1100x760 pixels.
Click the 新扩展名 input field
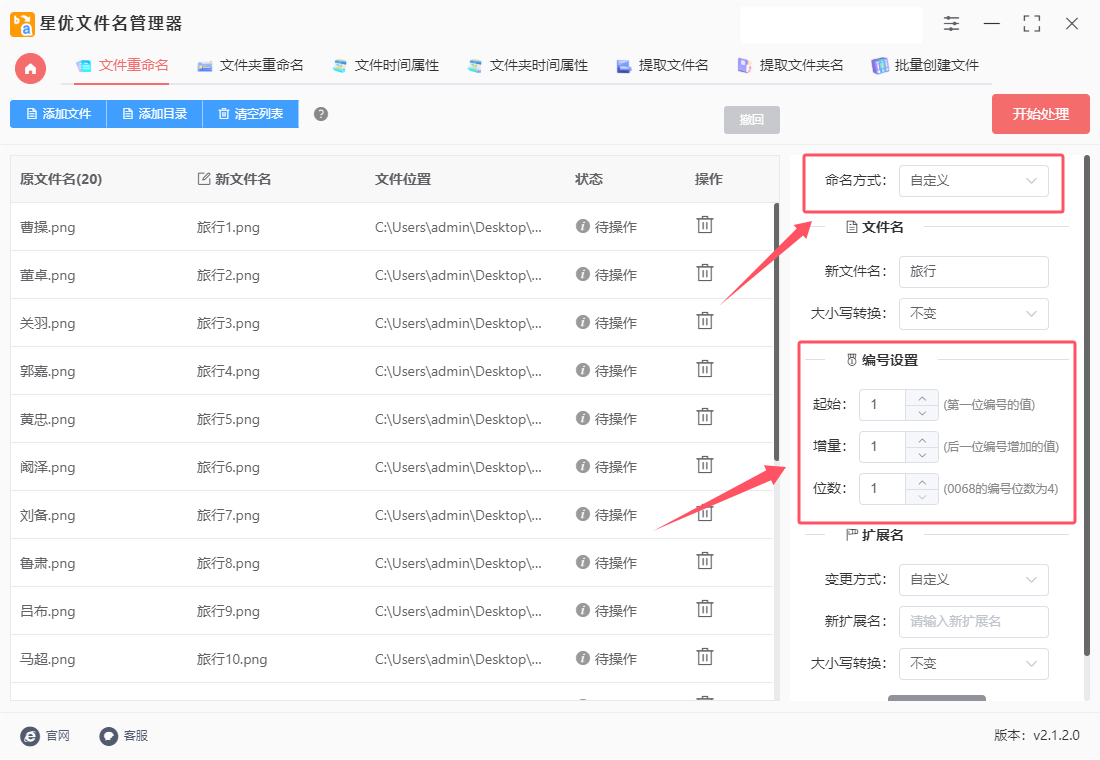coord(973,622)
